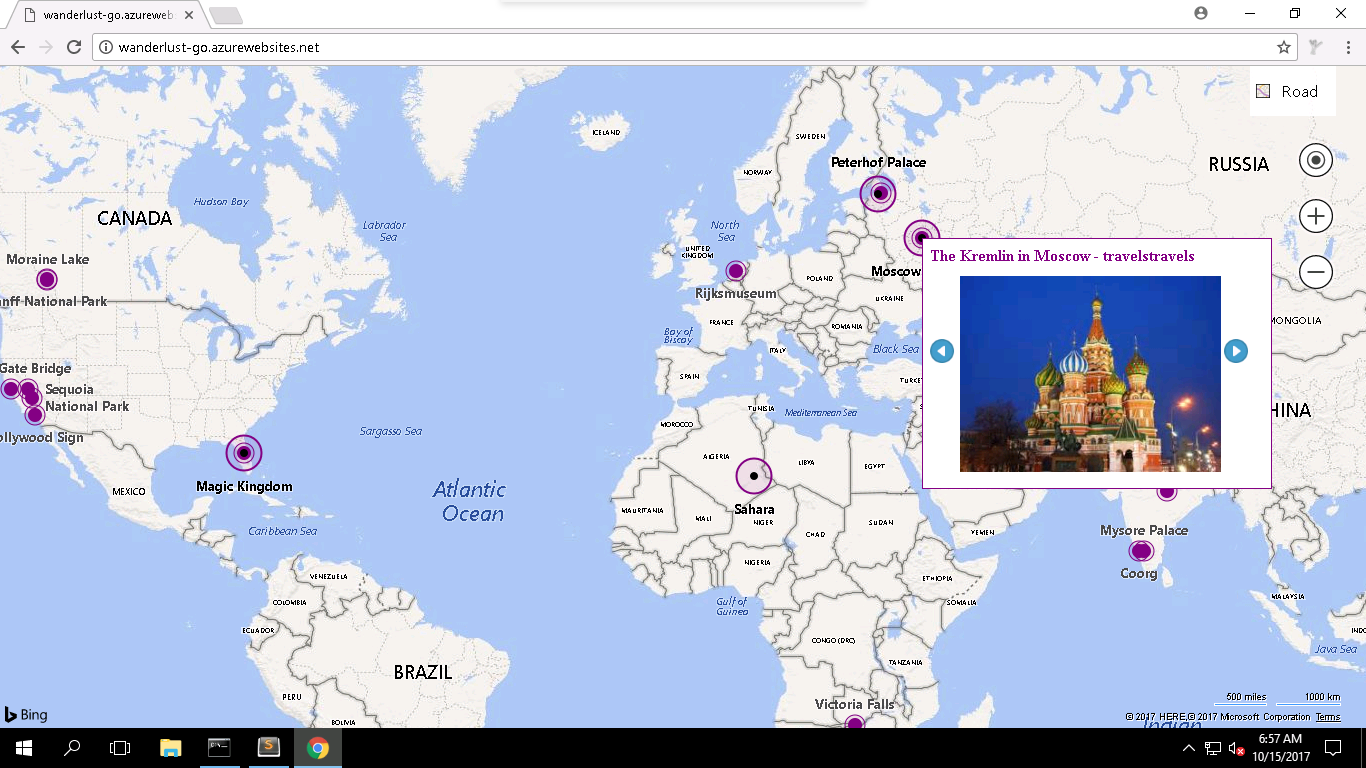Click the muted volume tray icon
The width and height of the screenshot is (1366, 768).
click(x=1237, y=748)
